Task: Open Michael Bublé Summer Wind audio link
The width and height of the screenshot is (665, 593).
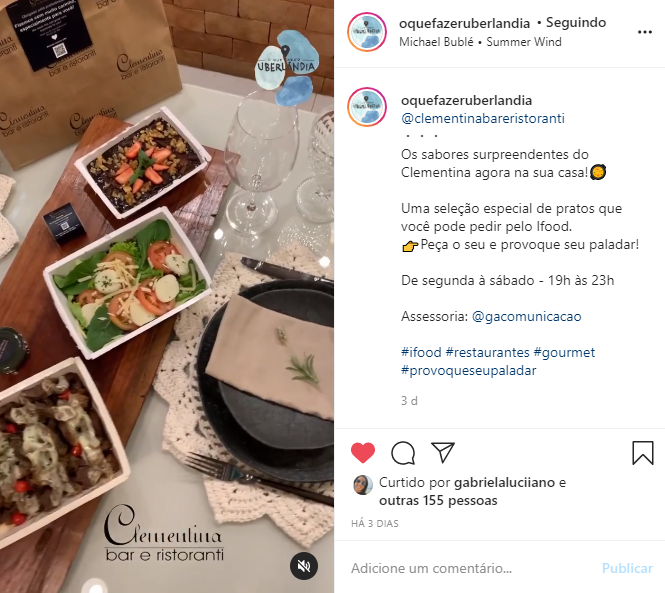Action: 480,42
